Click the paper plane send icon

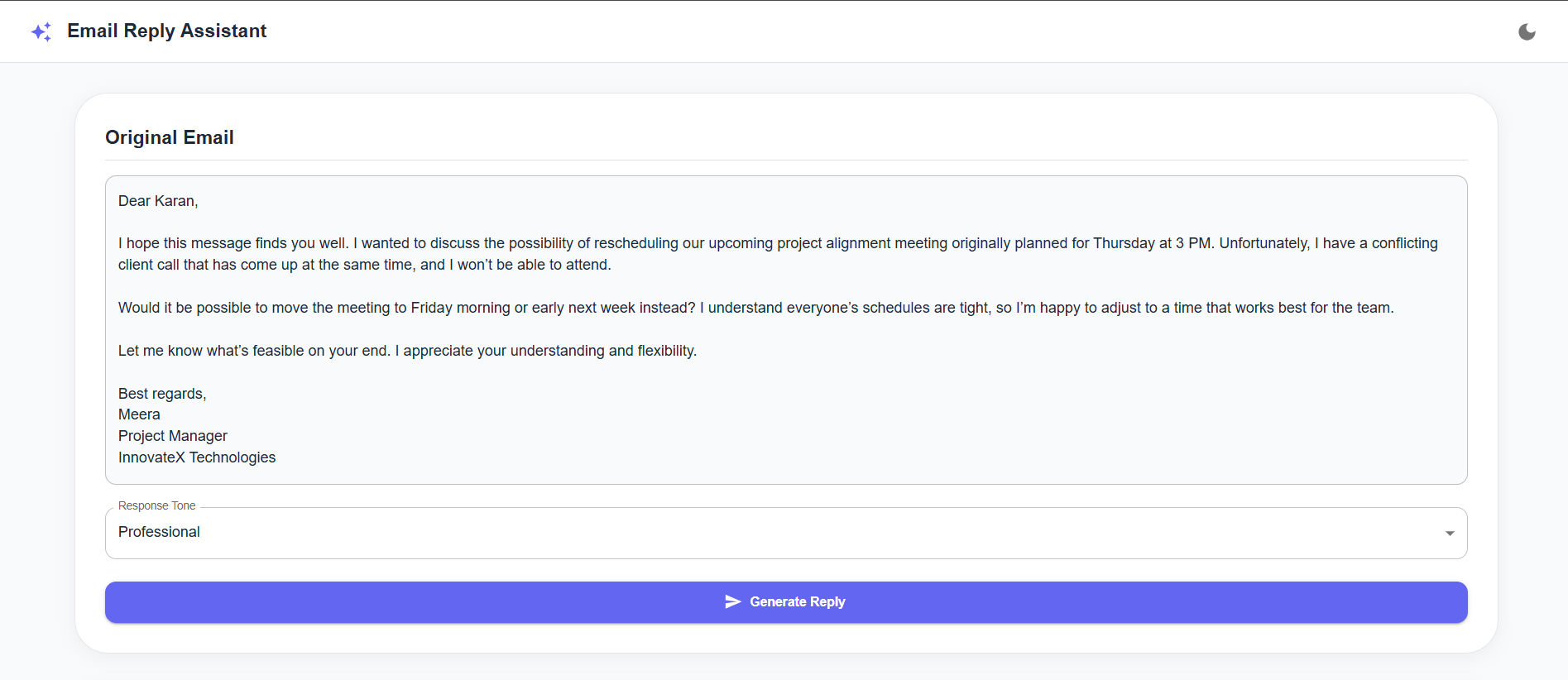click(732, 601)
